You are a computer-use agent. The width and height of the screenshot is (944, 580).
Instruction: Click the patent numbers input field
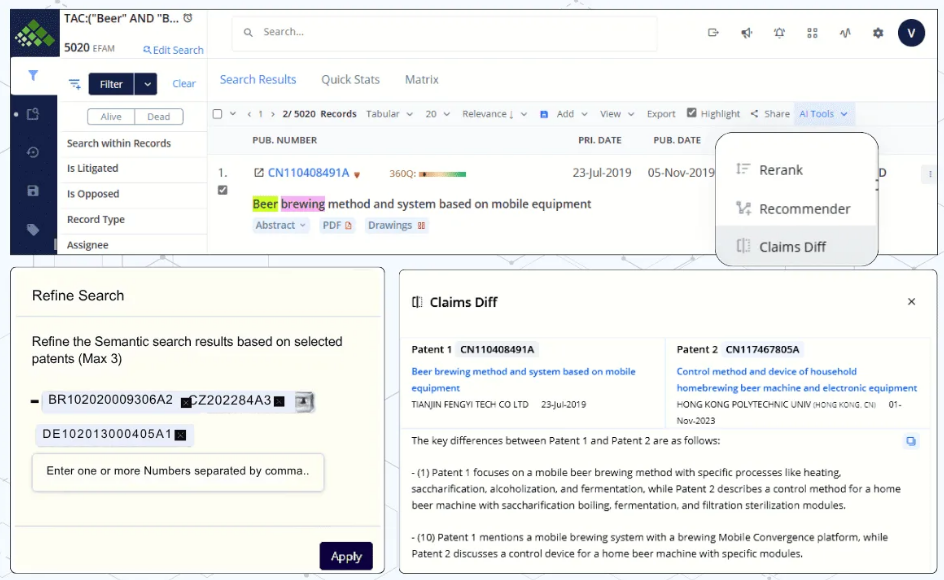pyautogui.click(x=178, y=471)
